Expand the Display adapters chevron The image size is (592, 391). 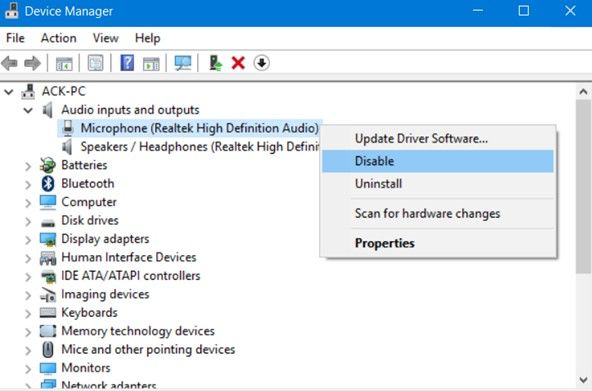28,240
